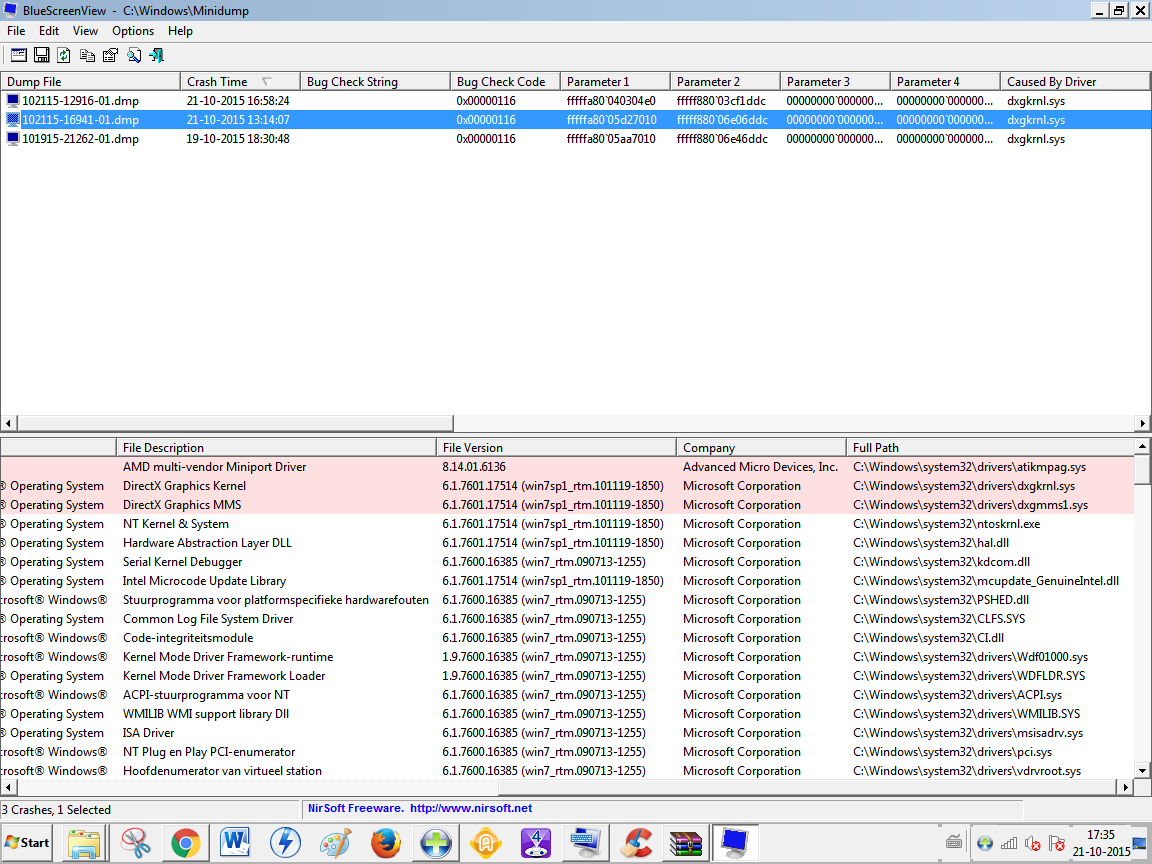Select the Intel Microcode Update Library row
The height and width of the screenshot is (864, 1152).
tap(567, 581)
